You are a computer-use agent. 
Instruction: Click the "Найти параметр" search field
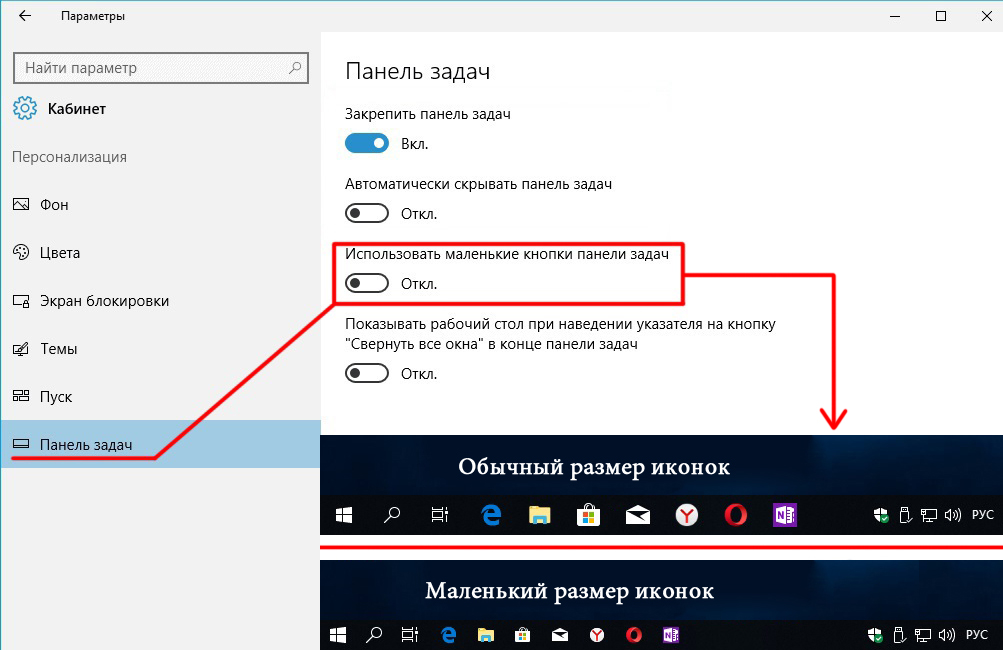[x=150, y=68]
